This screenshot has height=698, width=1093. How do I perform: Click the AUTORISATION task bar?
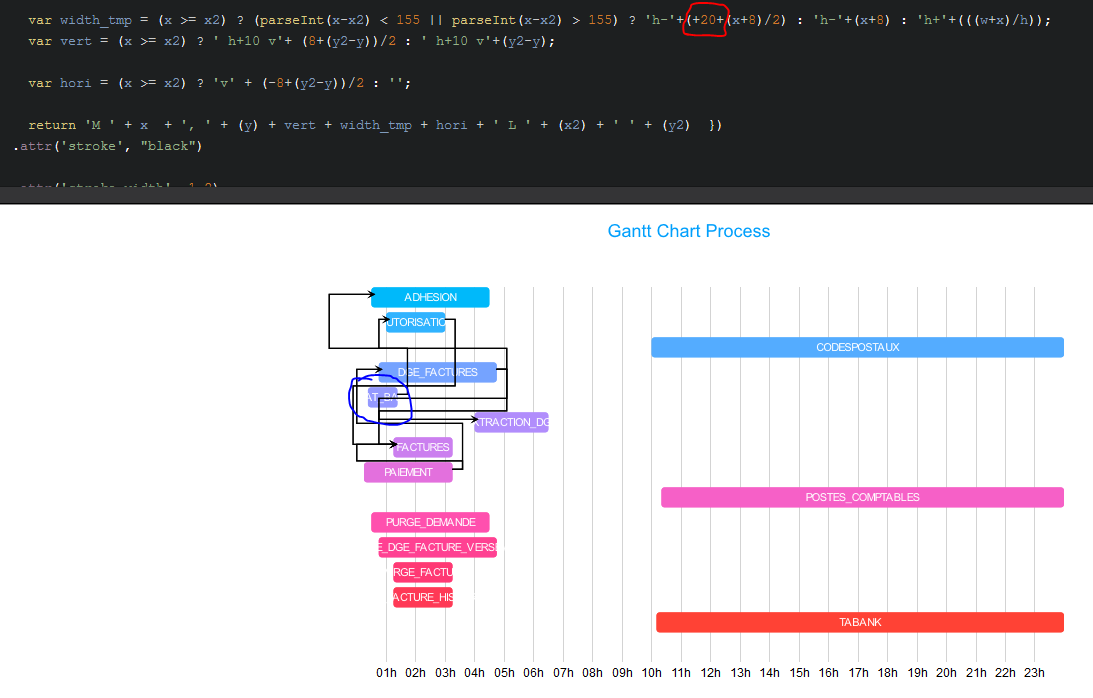[x=416, y=322]
